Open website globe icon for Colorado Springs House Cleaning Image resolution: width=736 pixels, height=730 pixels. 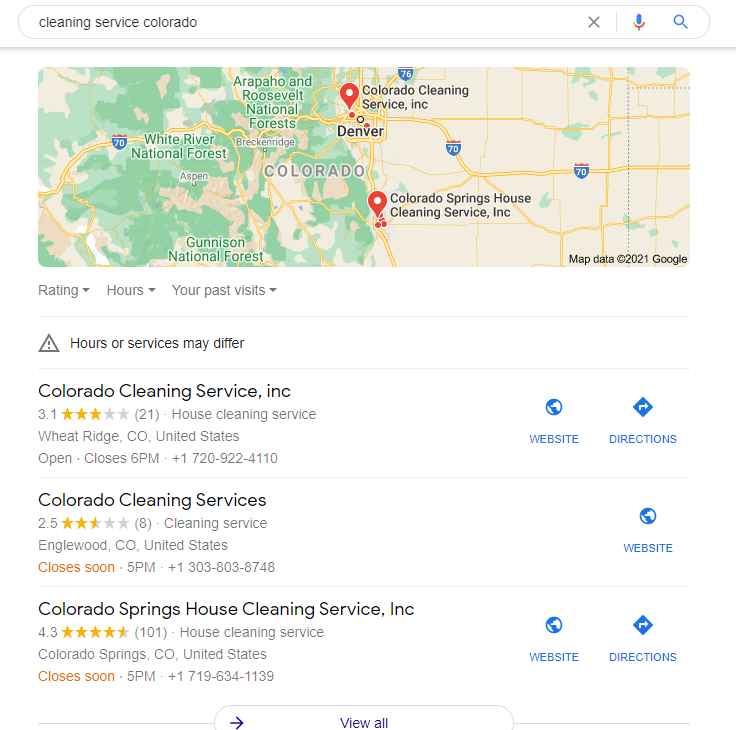point(554,625)
